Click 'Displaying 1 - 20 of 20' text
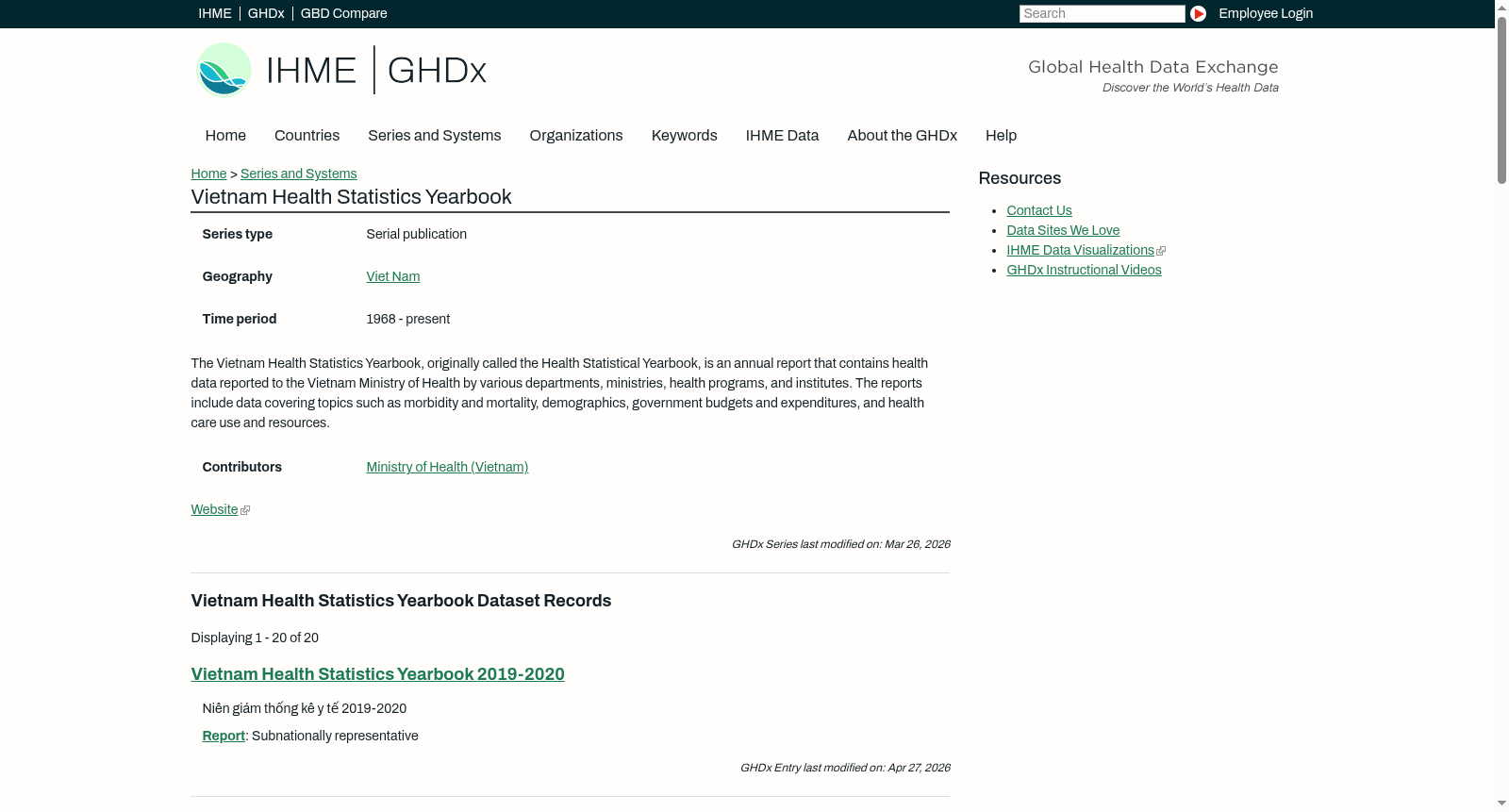This screenshot has width=1509, height=812. [255, 638]
